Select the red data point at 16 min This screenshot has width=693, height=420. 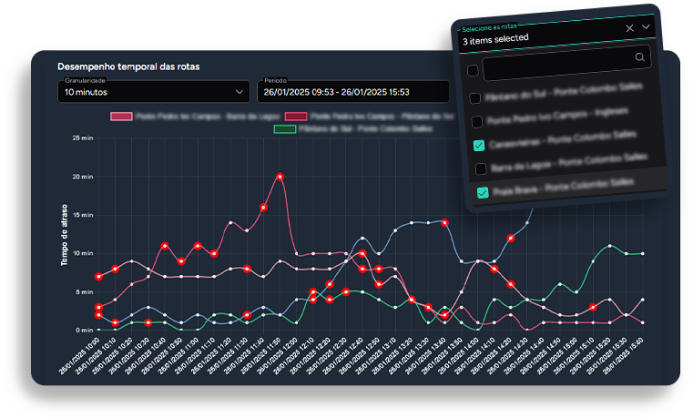coord(263,207)
